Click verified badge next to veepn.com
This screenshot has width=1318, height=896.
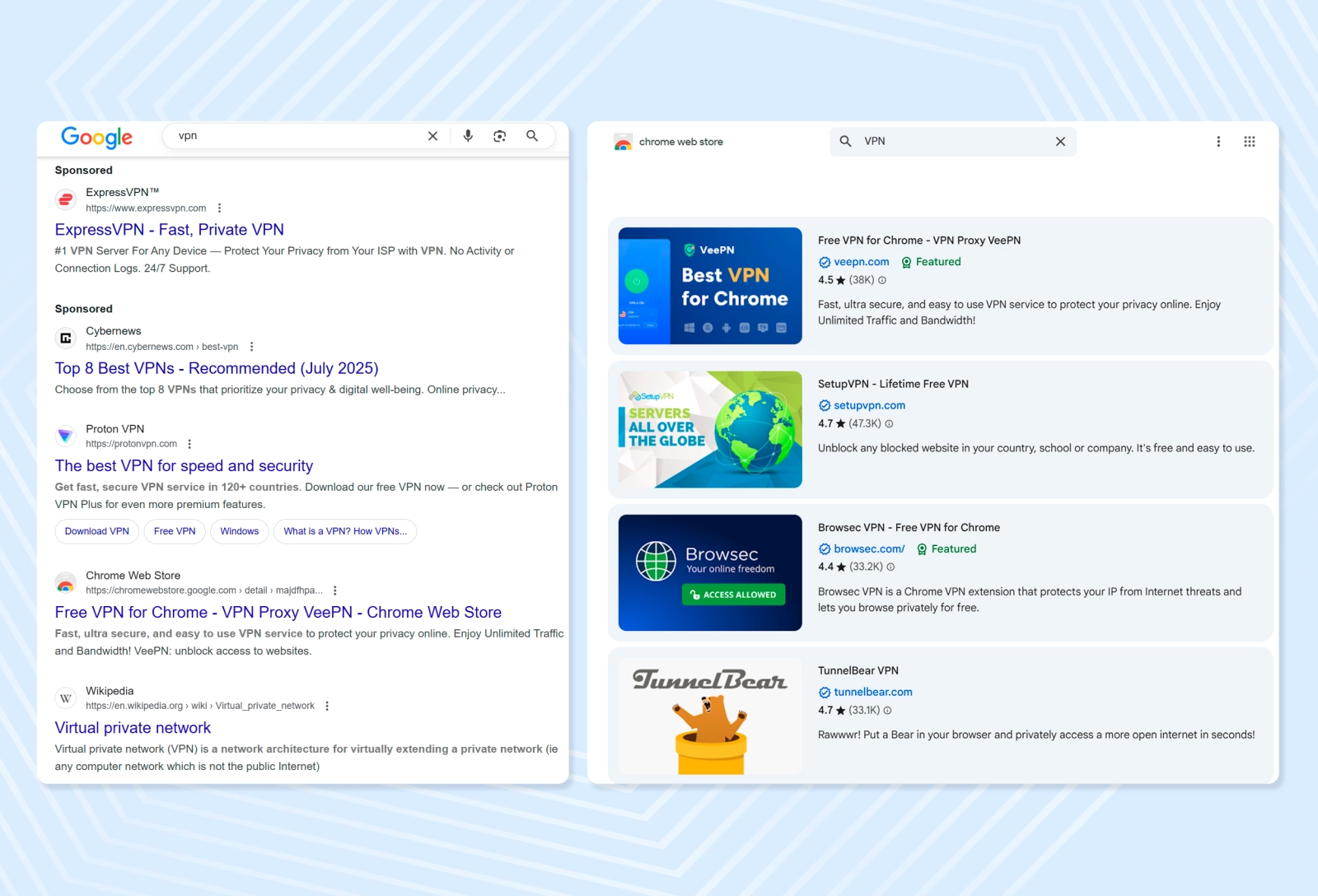pyautogui.click(x=825, y=262)
